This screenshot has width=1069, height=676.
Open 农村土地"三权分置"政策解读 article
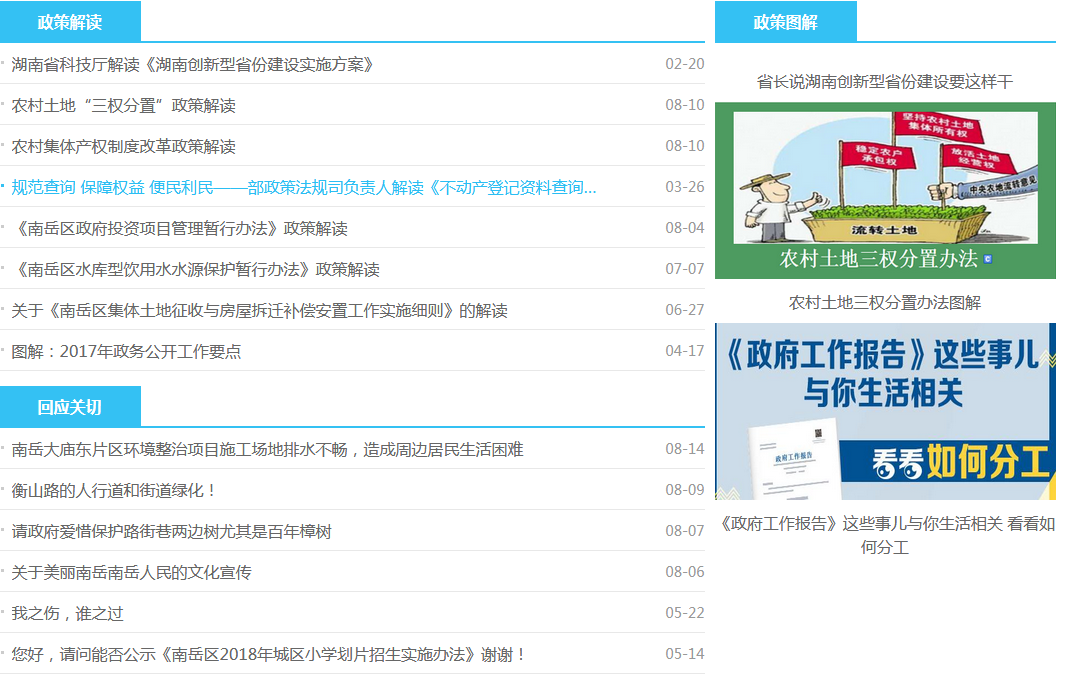(123, 106)
